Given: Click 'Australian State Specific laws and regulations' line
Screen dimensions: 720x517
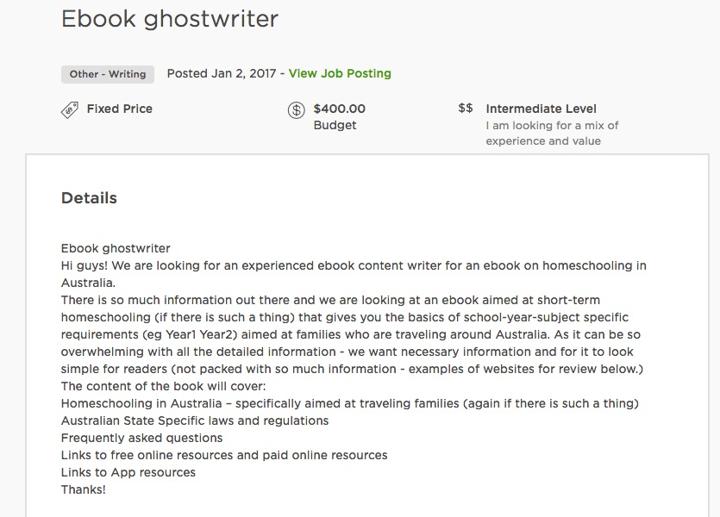Looking at the screenshot, I should click(195, 421).
